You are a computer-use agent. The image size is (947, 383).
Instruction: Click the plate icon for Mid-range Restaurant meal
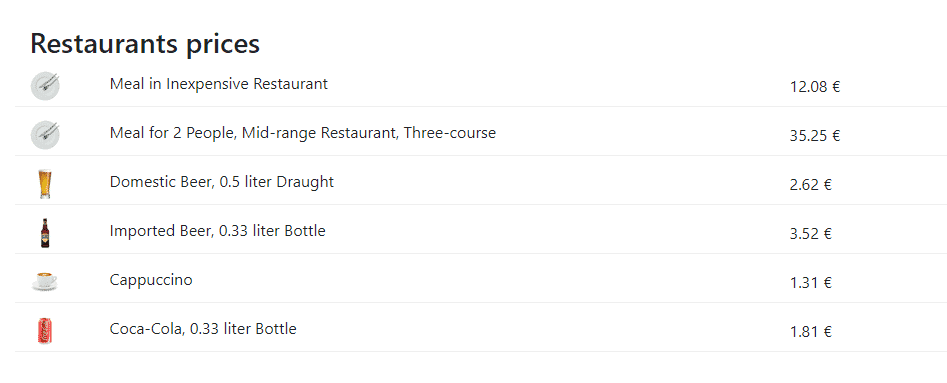[x=45, y=135]
